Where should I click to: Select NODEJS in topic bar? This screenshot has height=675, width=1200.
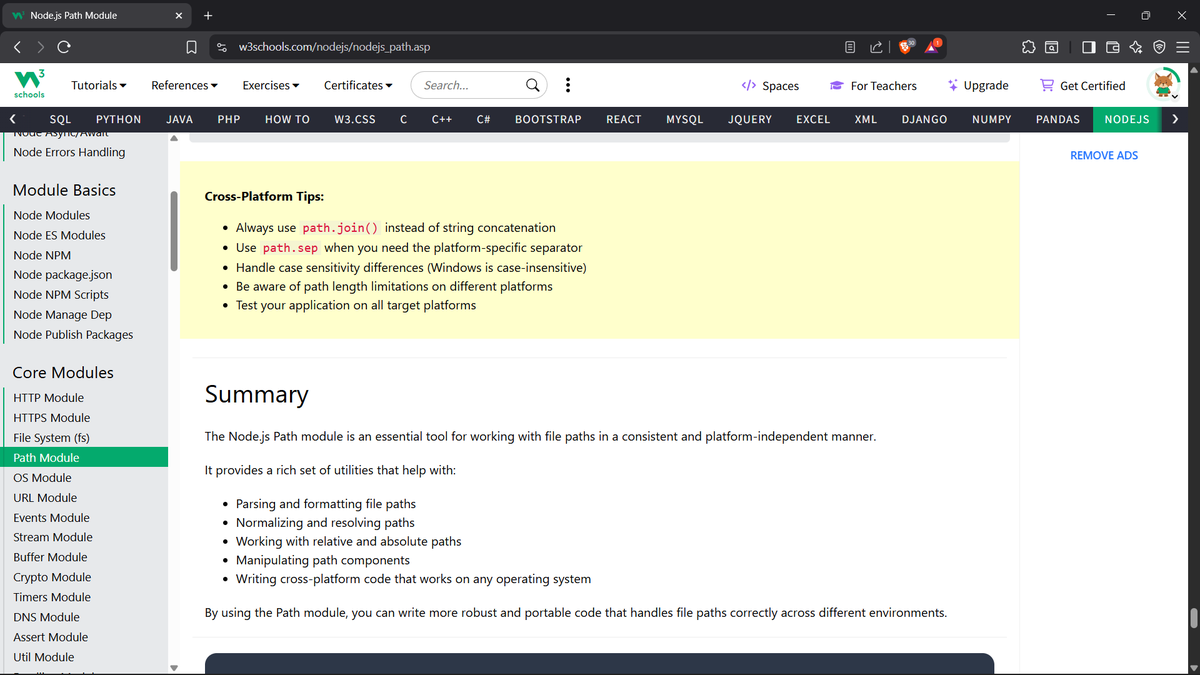[1126, 119]
